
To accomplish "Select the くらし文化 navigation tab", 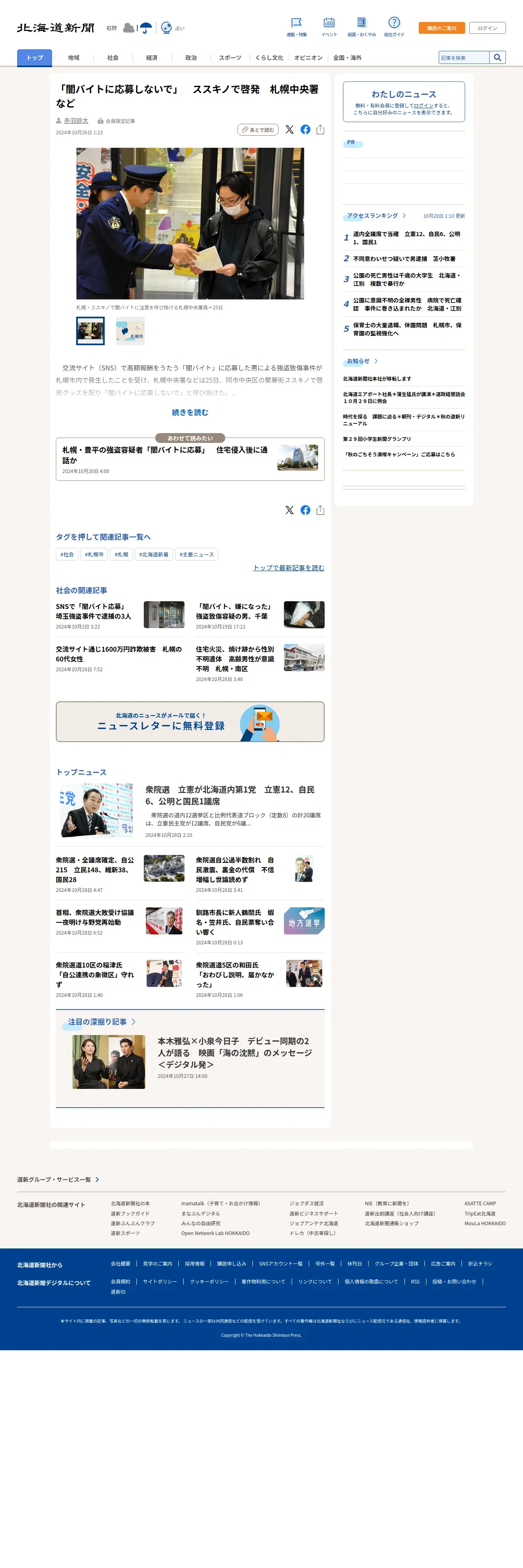I will click(x=269, y=57).
